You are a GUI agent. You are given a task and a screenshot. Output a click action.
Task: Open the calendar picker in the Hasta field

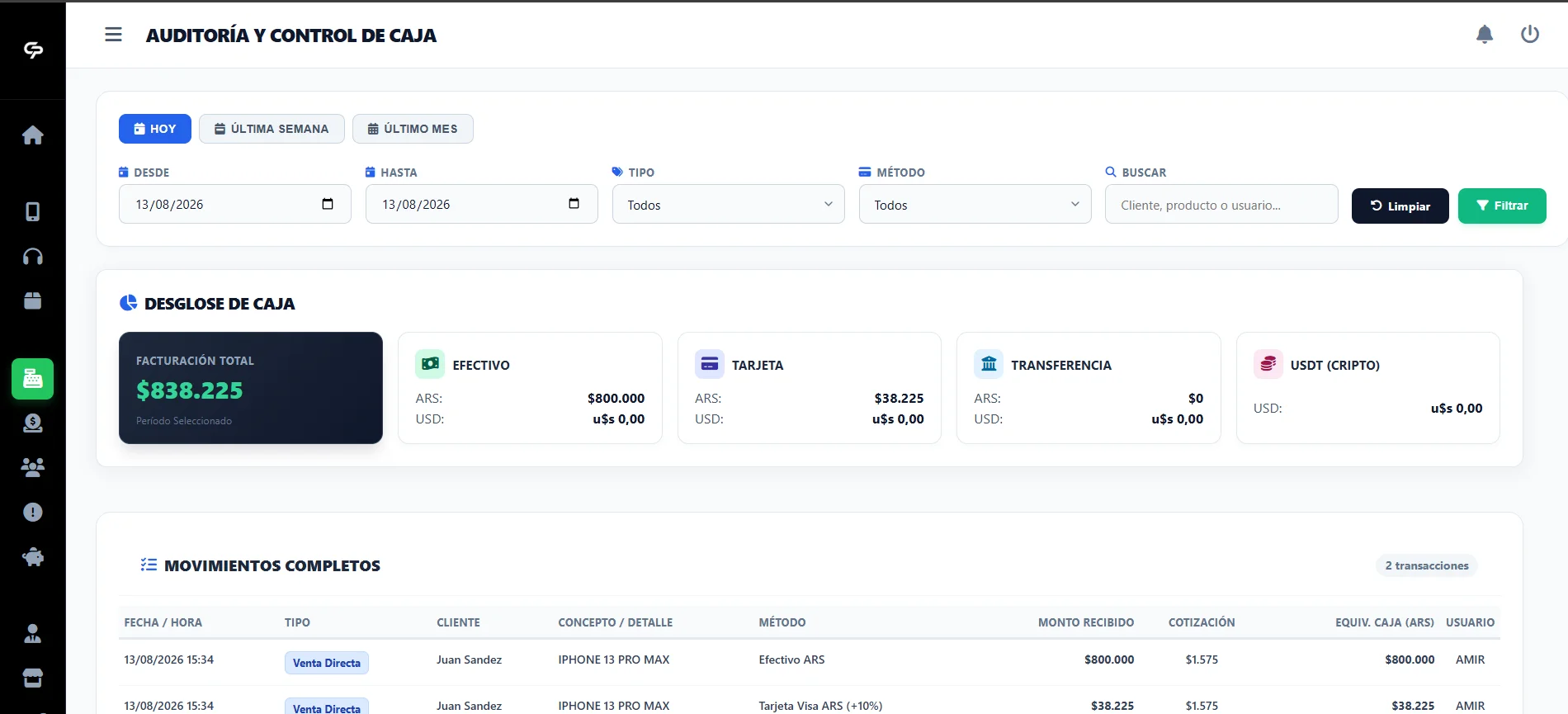[574, 204]
